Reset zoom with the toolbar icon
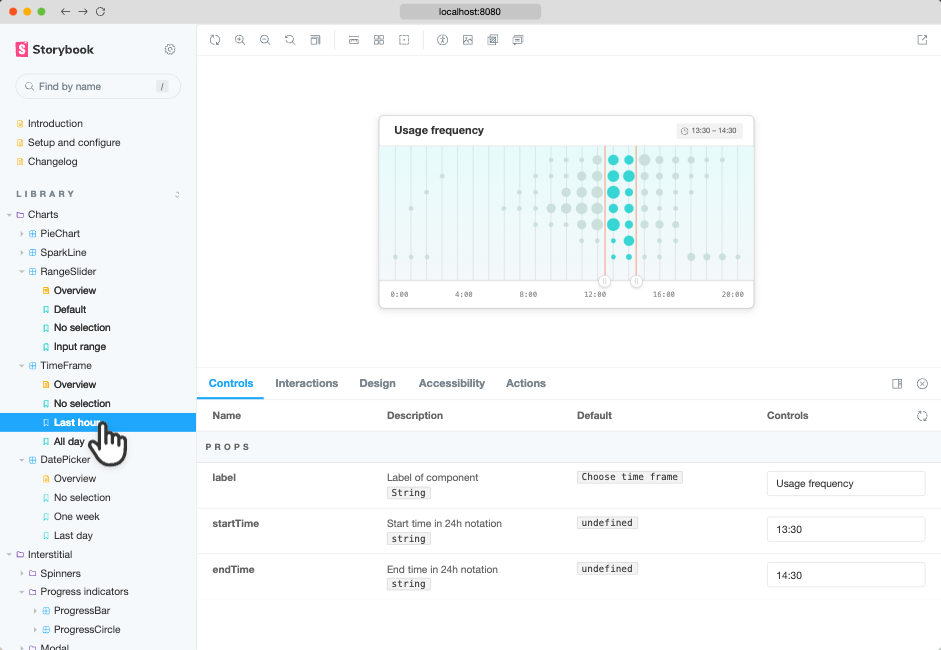This screenshot has width=941, height=650. [290, 40]
